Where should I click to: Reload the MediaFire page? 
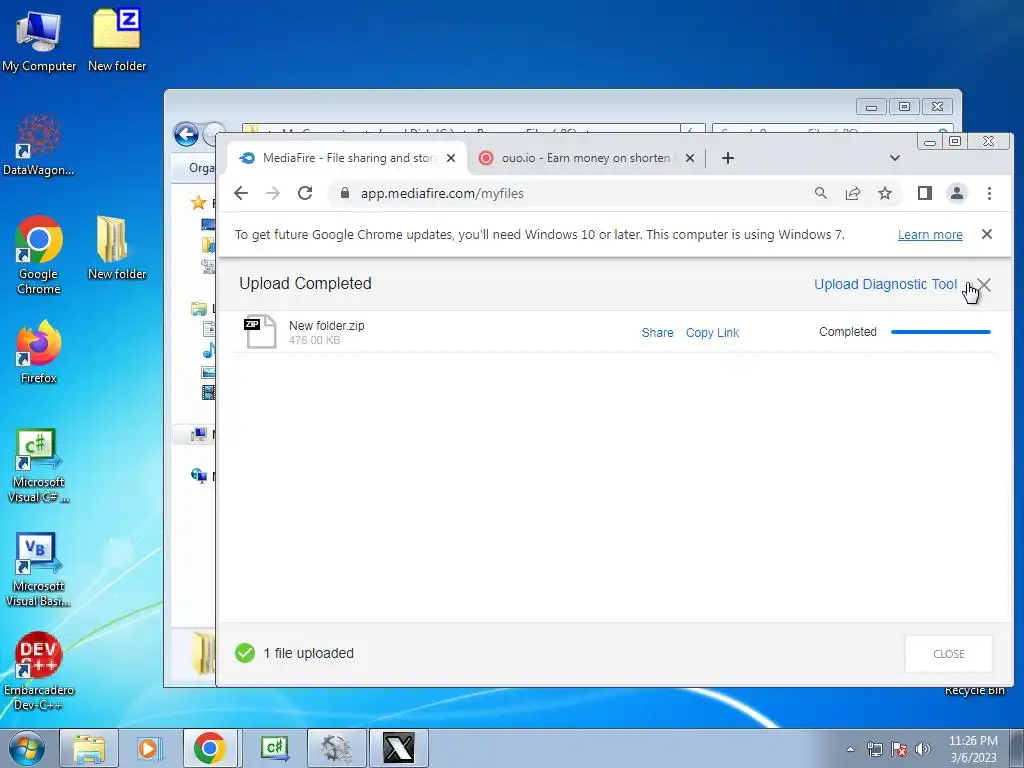[305, 193]
